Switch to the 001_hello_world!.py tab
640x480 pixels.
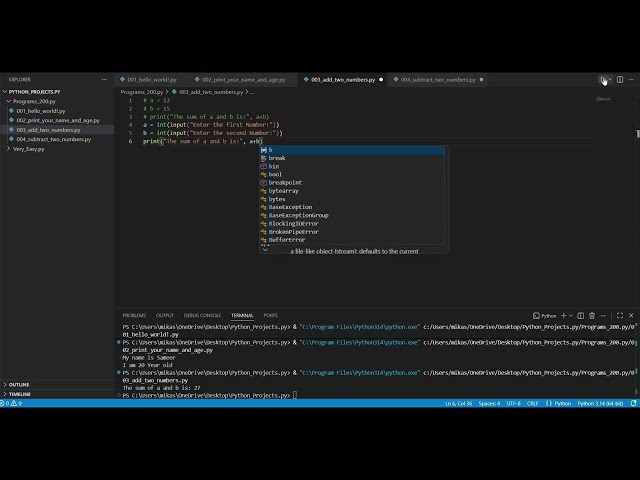(x=149, y=80)
